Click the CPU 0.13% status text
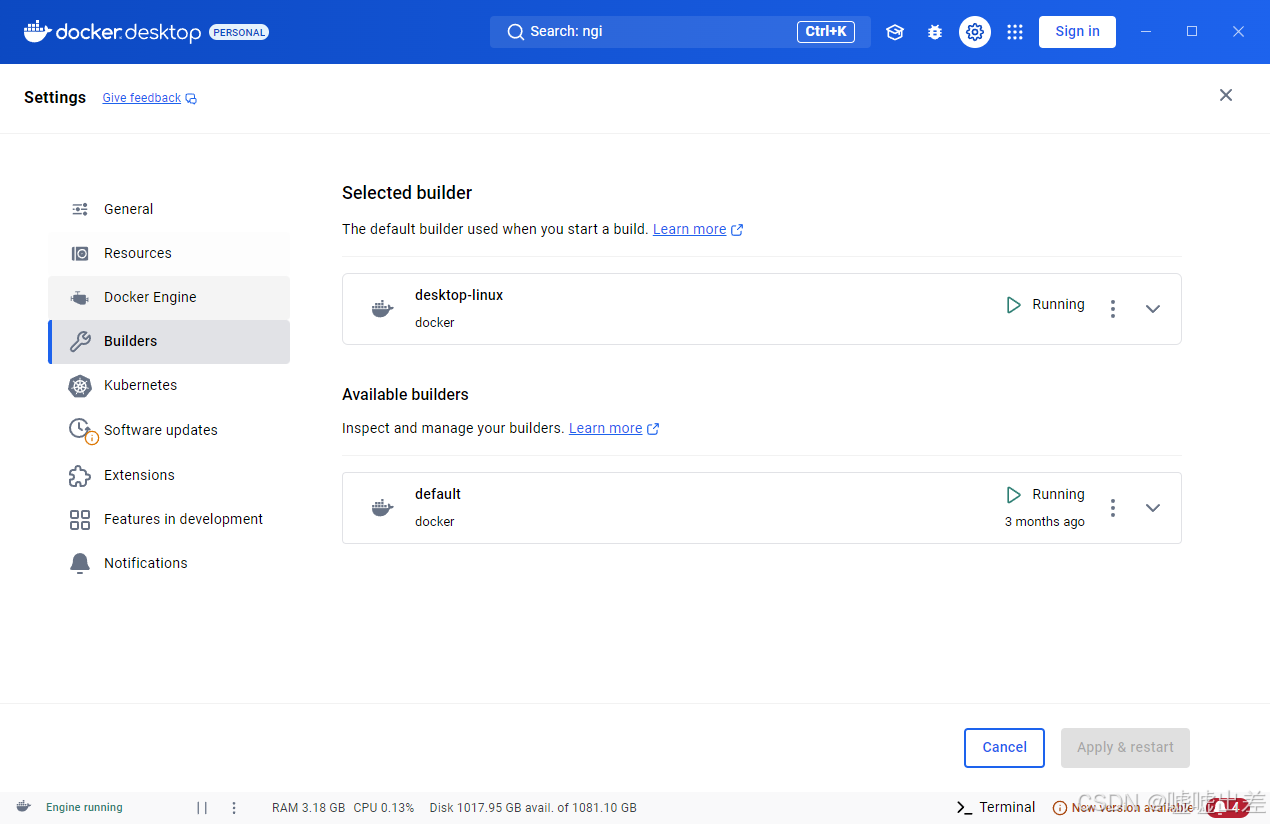The width and height of the screenshot is (1270, 824). (x=384, y=808)
